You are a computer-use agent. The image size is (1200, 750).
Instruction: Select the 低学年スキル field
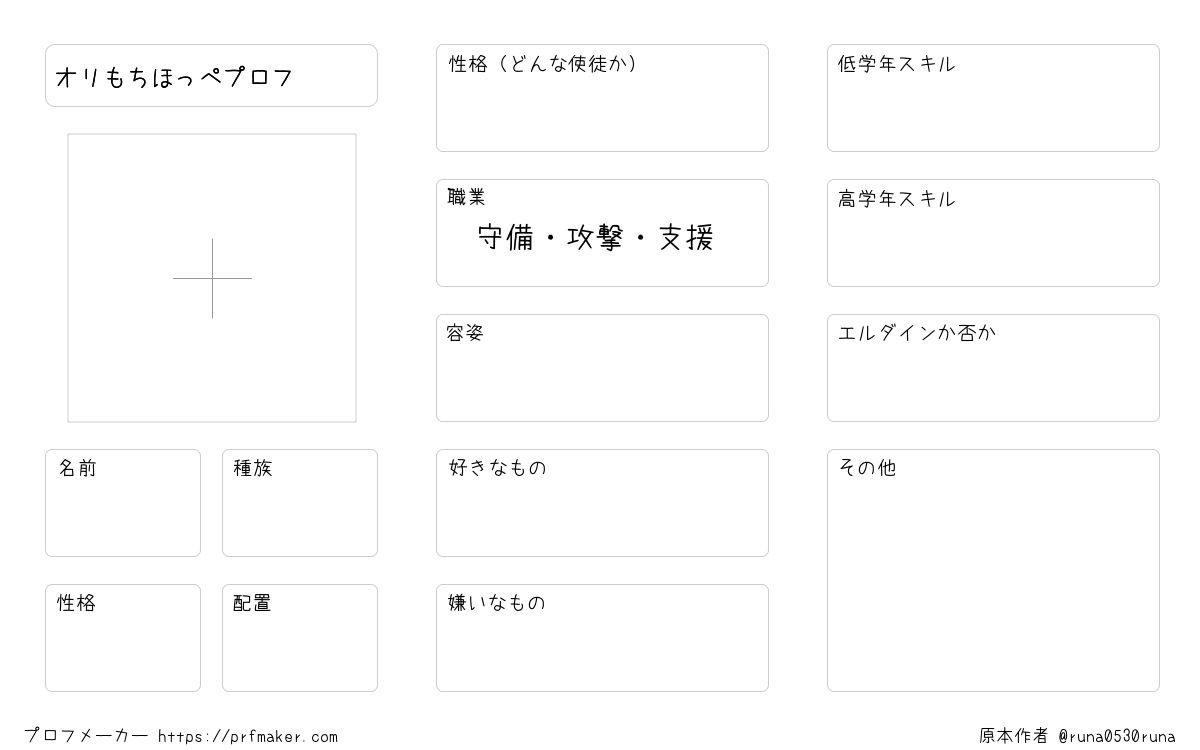[x=993, y=98]
